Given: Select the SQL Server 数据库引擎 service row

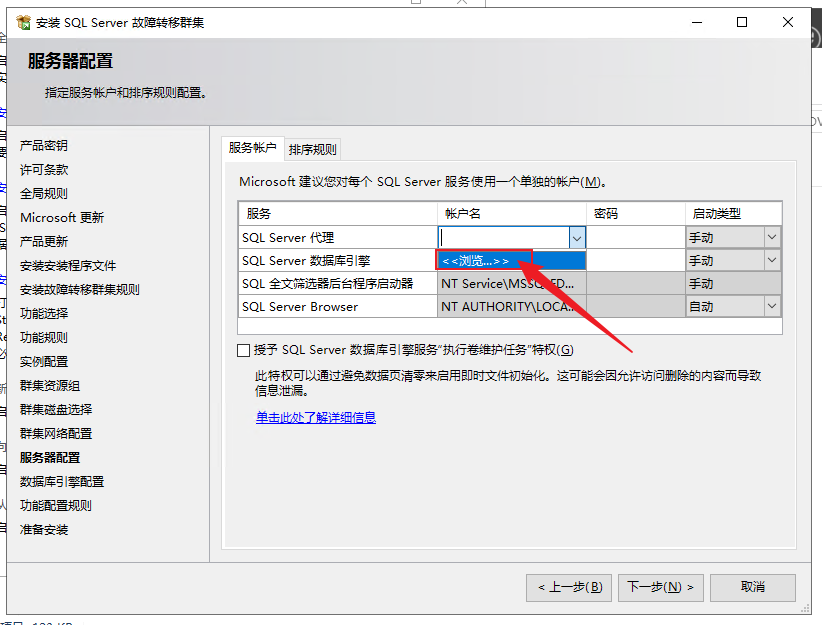Looking at the screenshot, I should coord(338,261).
